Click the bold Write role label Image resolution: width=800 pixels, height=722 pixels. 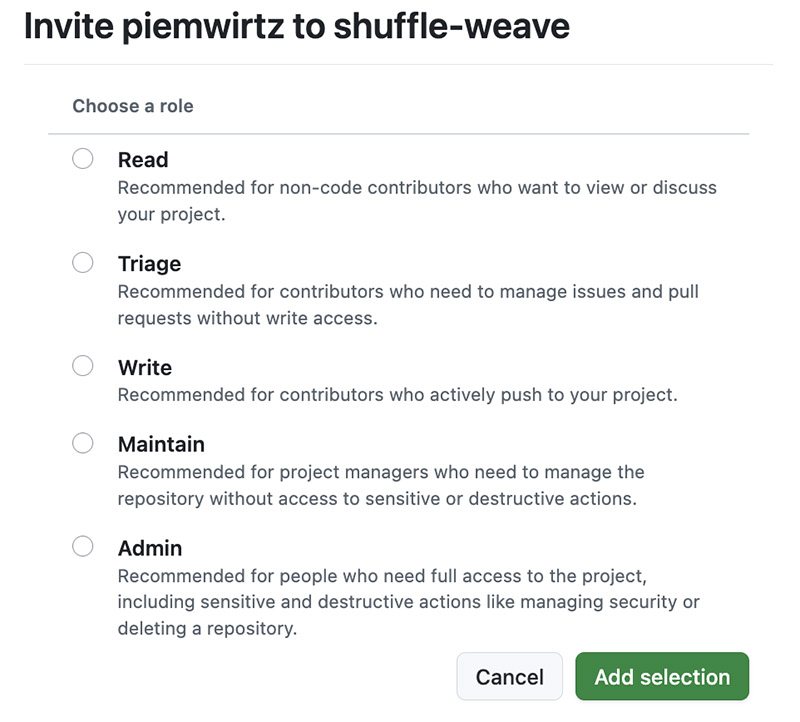[145, 368]
